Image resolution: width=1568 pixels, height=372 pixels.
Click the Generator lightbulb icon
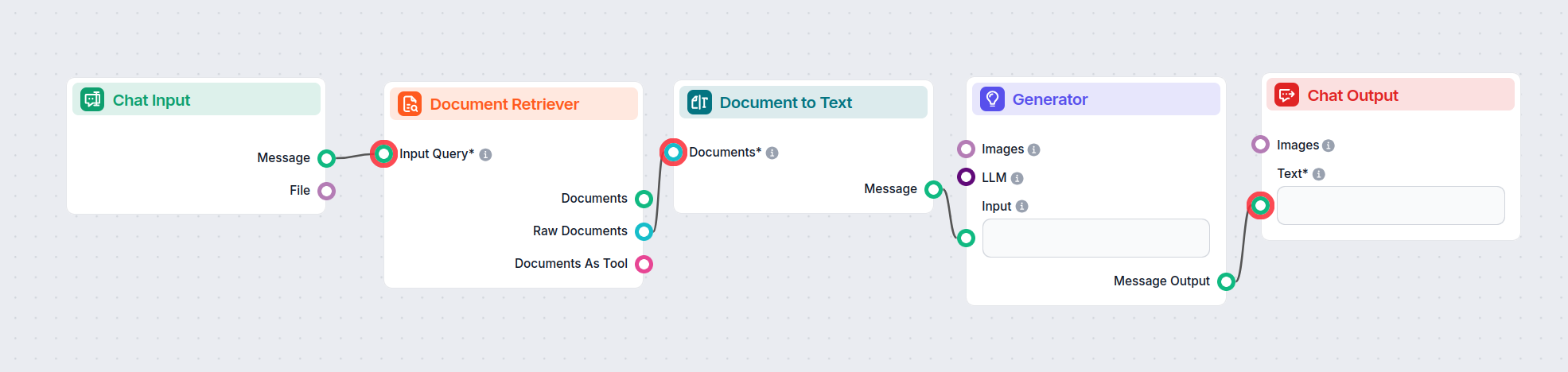tap(992, 99)
